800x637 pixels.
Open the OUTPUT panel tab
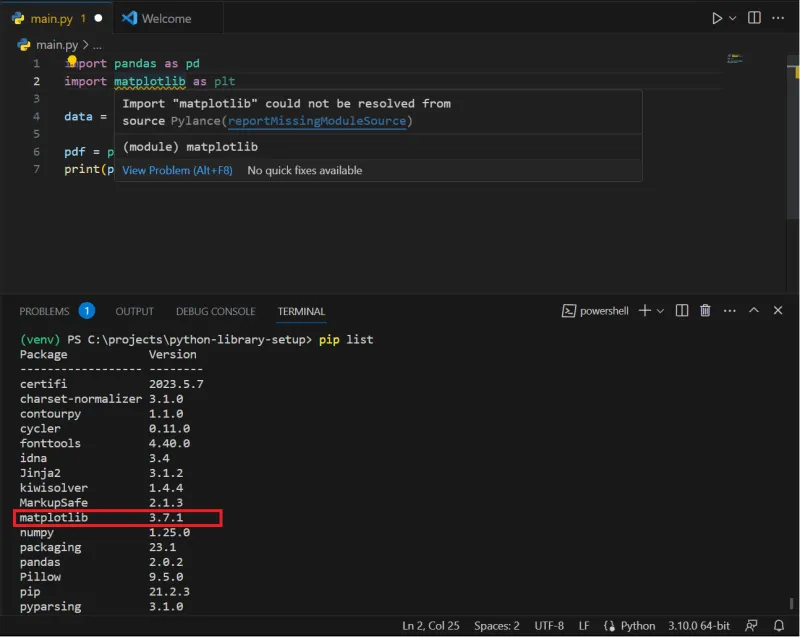click(x=133, y=311)
